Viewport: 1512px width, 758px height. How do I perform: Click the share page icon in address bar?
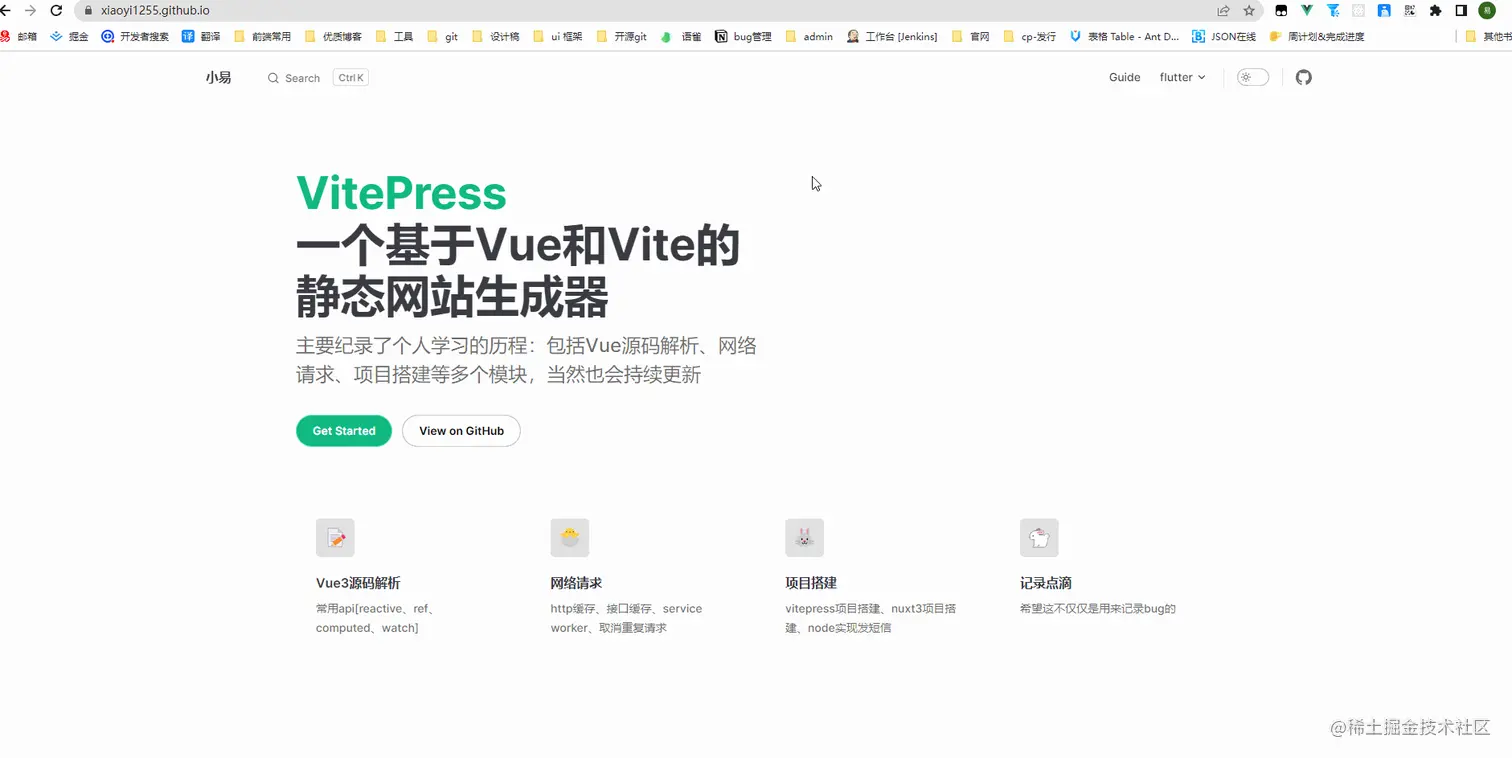point(1223,10)
